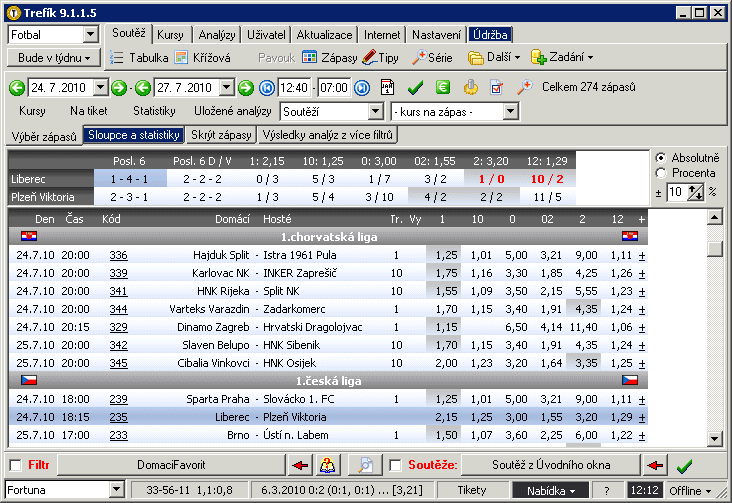This screenshot has height=503, width=732.
Task: Open the Křížová cross table
Action: point(203,57)
